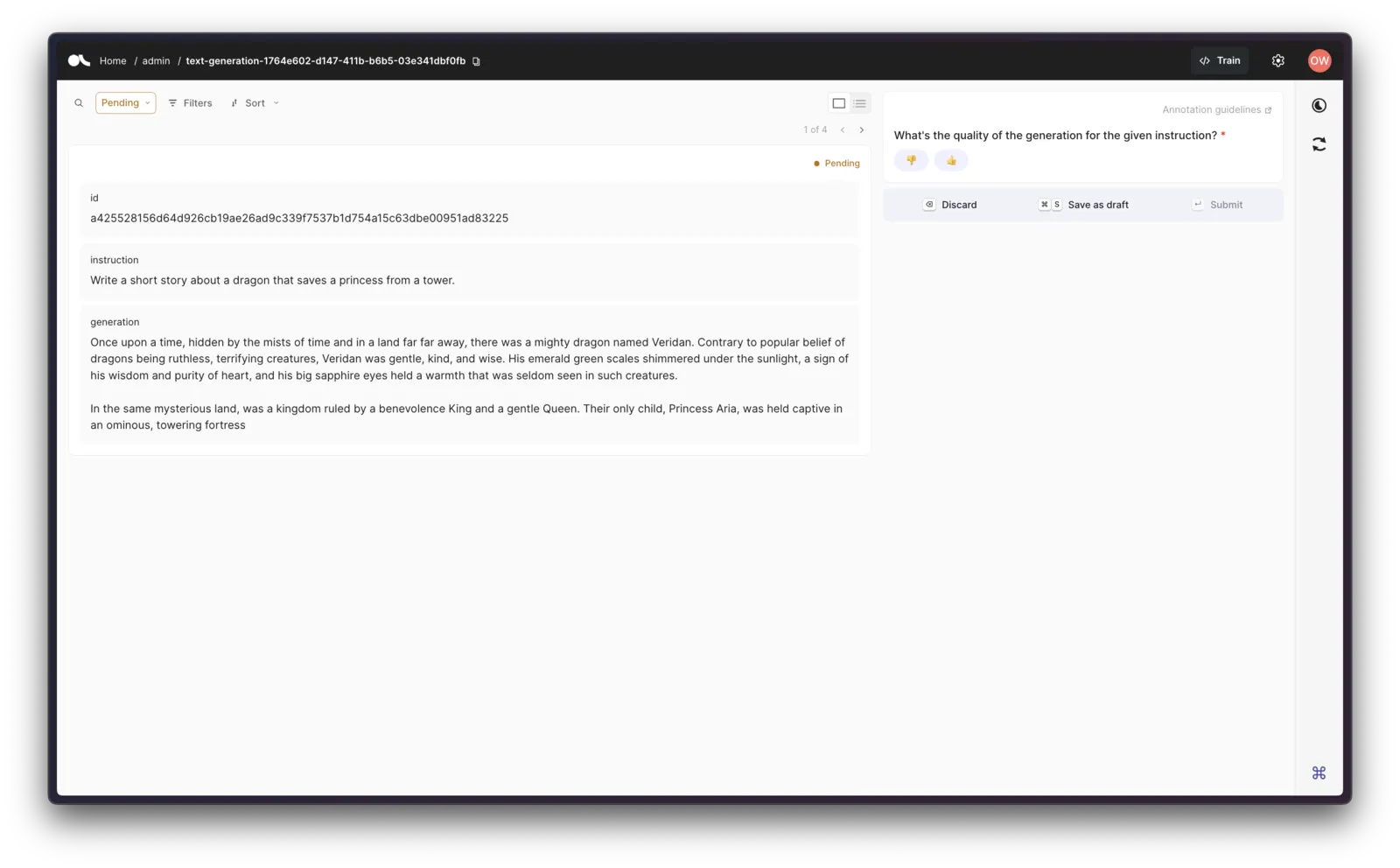Viewport: 1400px width, 868px height.
Task: Open keyboard shortcuts command icon
Action: tap(1319, 773)
